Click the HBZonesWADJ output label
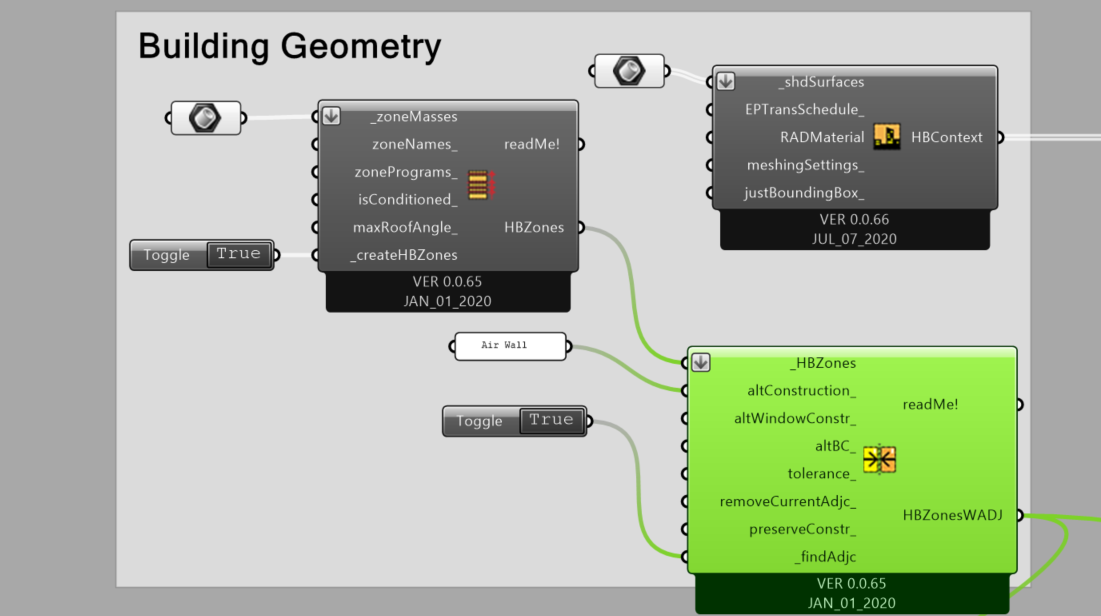This screenshot has height=616, width=1101. [952, 516]
